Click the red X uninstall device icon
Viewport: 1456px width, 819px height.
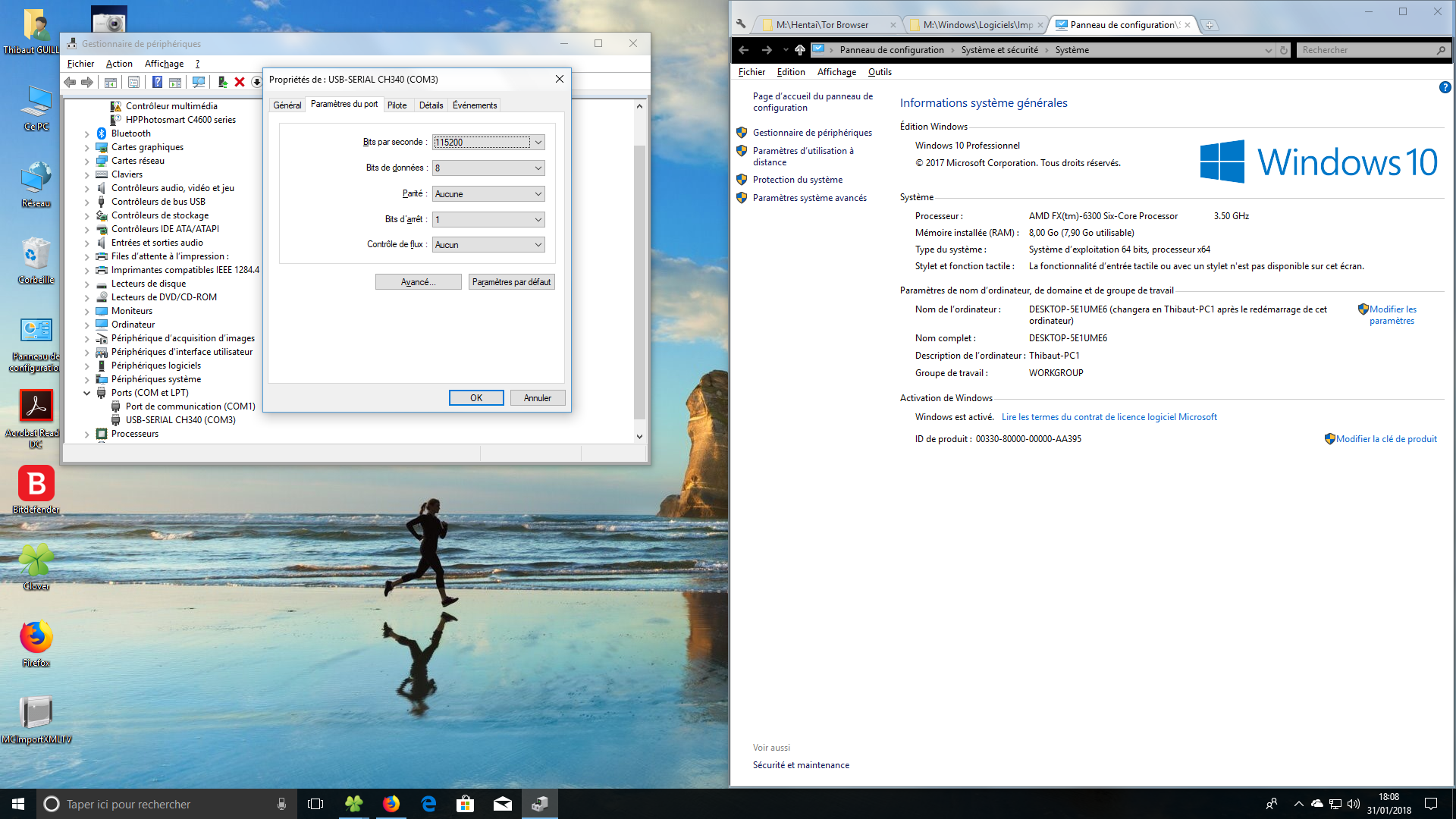pyautogui.click(x=240, y=82)
